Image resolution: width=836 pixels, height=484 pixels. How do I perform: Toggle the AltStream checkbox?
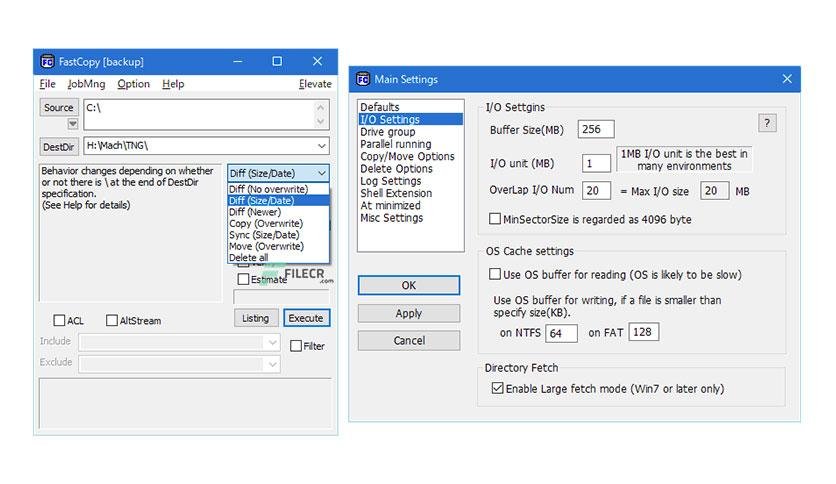(111, 320)
